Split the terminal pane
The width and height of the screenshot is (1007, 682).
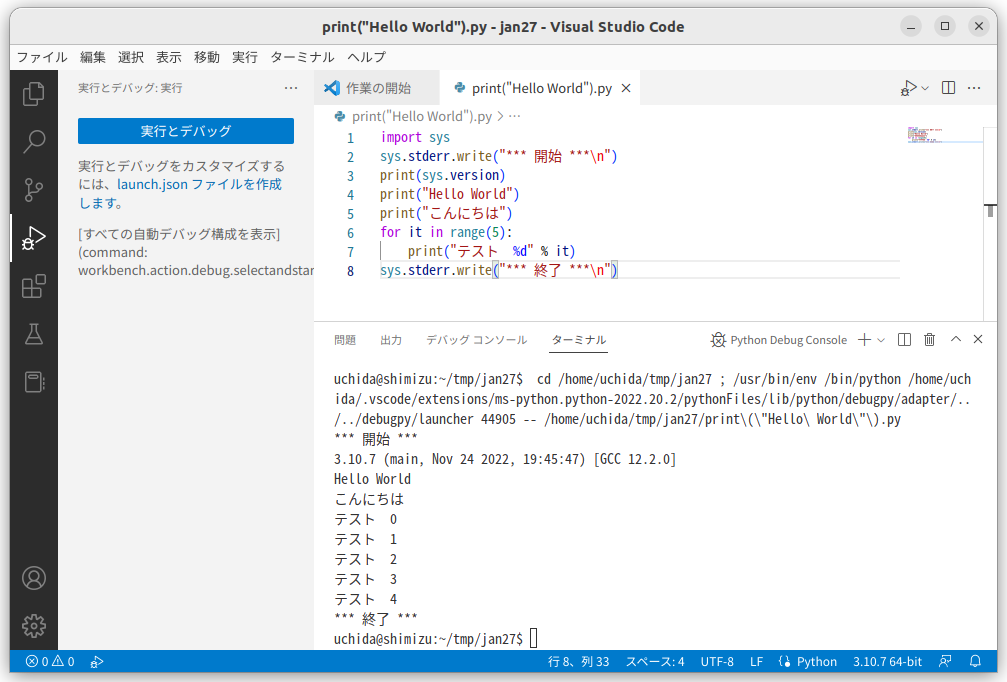(x=904, y=340)
